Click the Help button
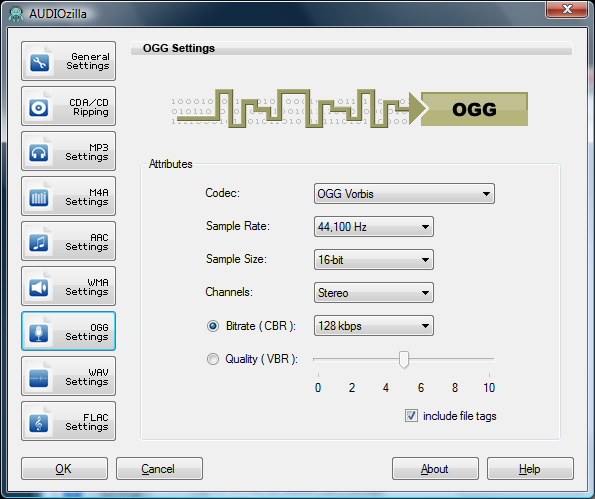The image size is (595, 499). 530,469
